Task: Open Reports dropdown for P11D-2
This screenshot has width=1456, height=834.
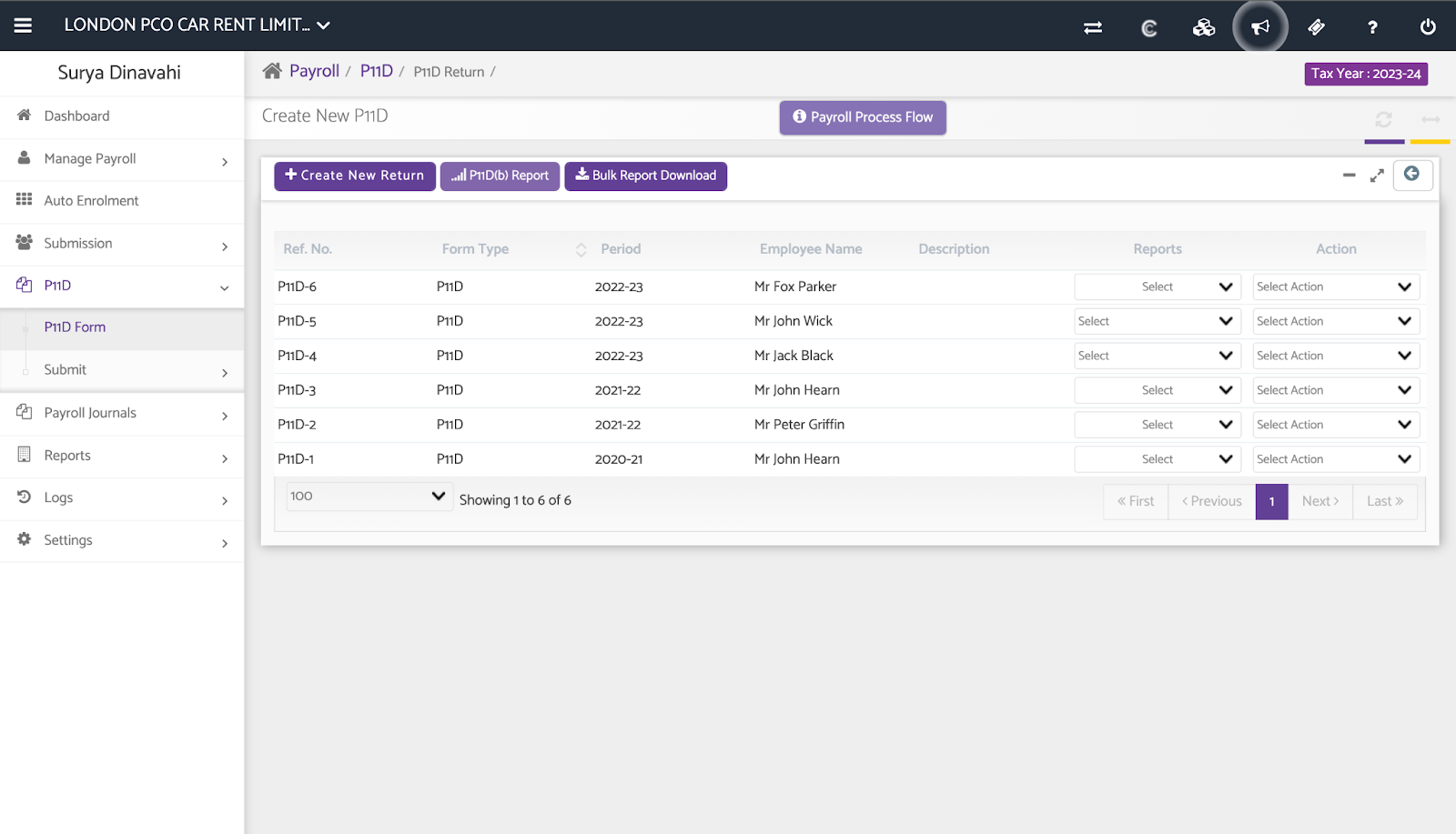Action: (1158, 425)
